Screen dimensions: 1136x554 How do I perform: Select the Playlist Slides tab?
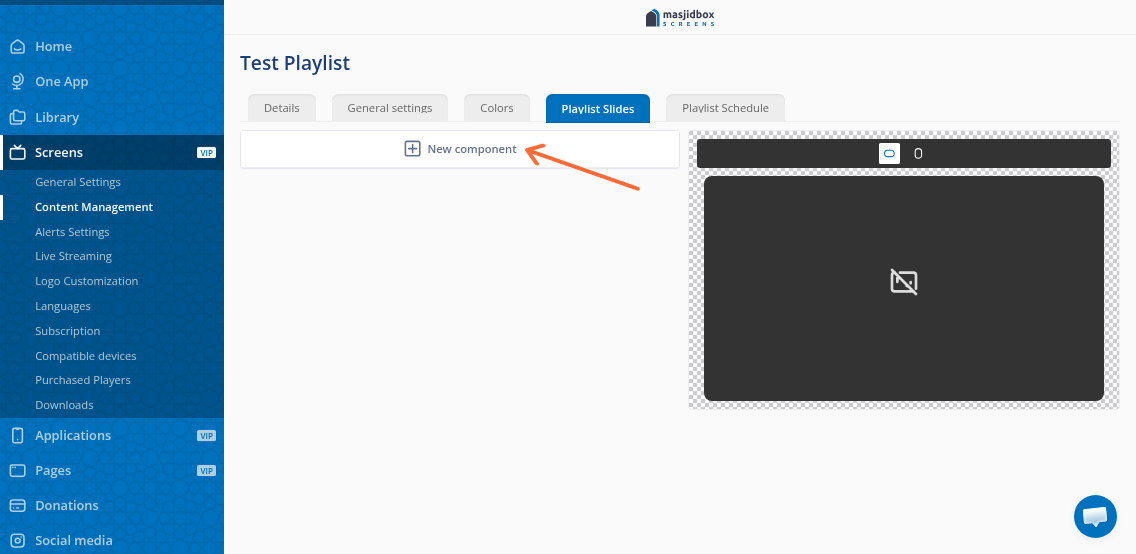(x=598, y=109)
